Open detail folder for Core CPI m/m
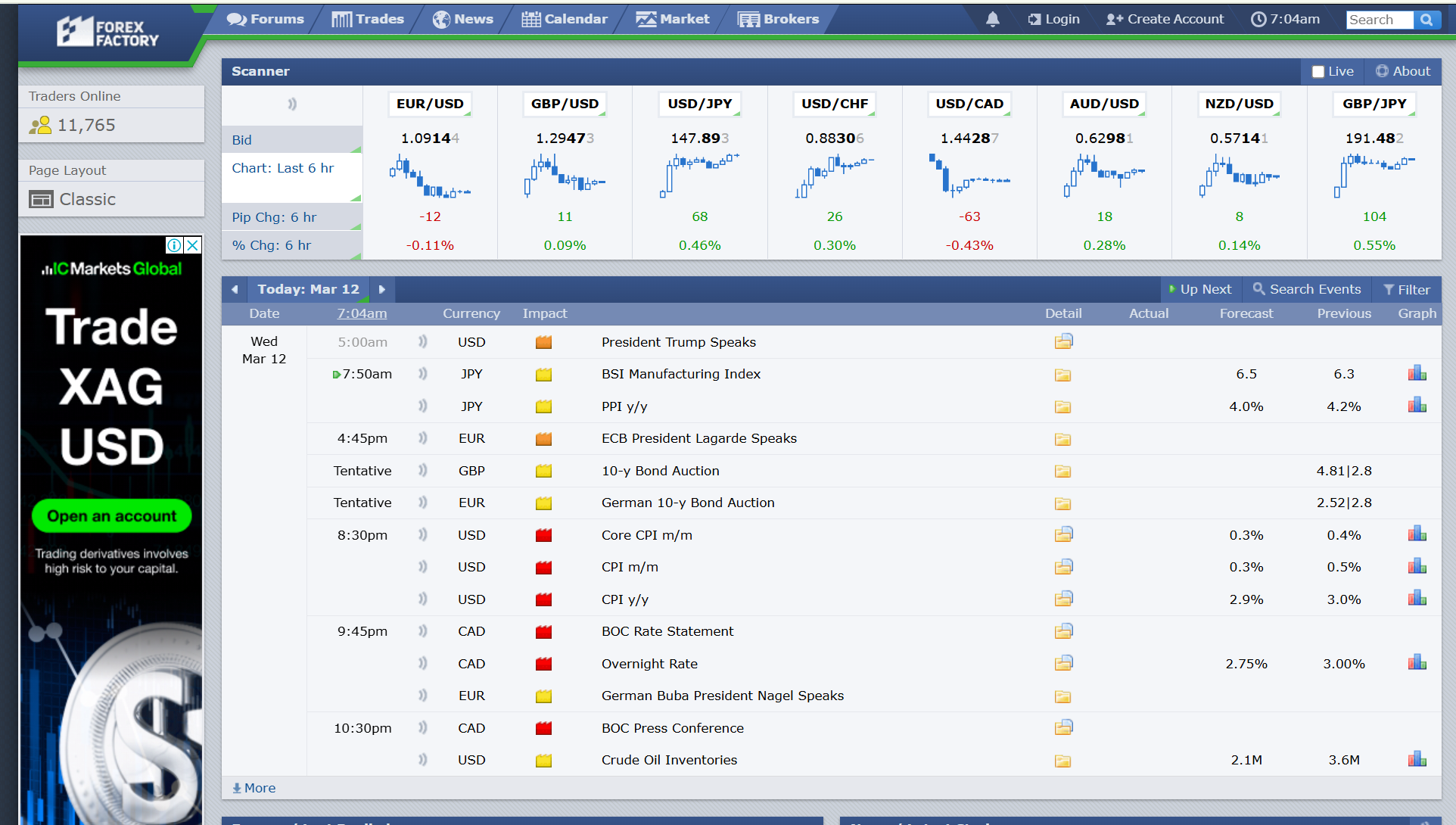 pyautogui.click(x=1063, y=535)
